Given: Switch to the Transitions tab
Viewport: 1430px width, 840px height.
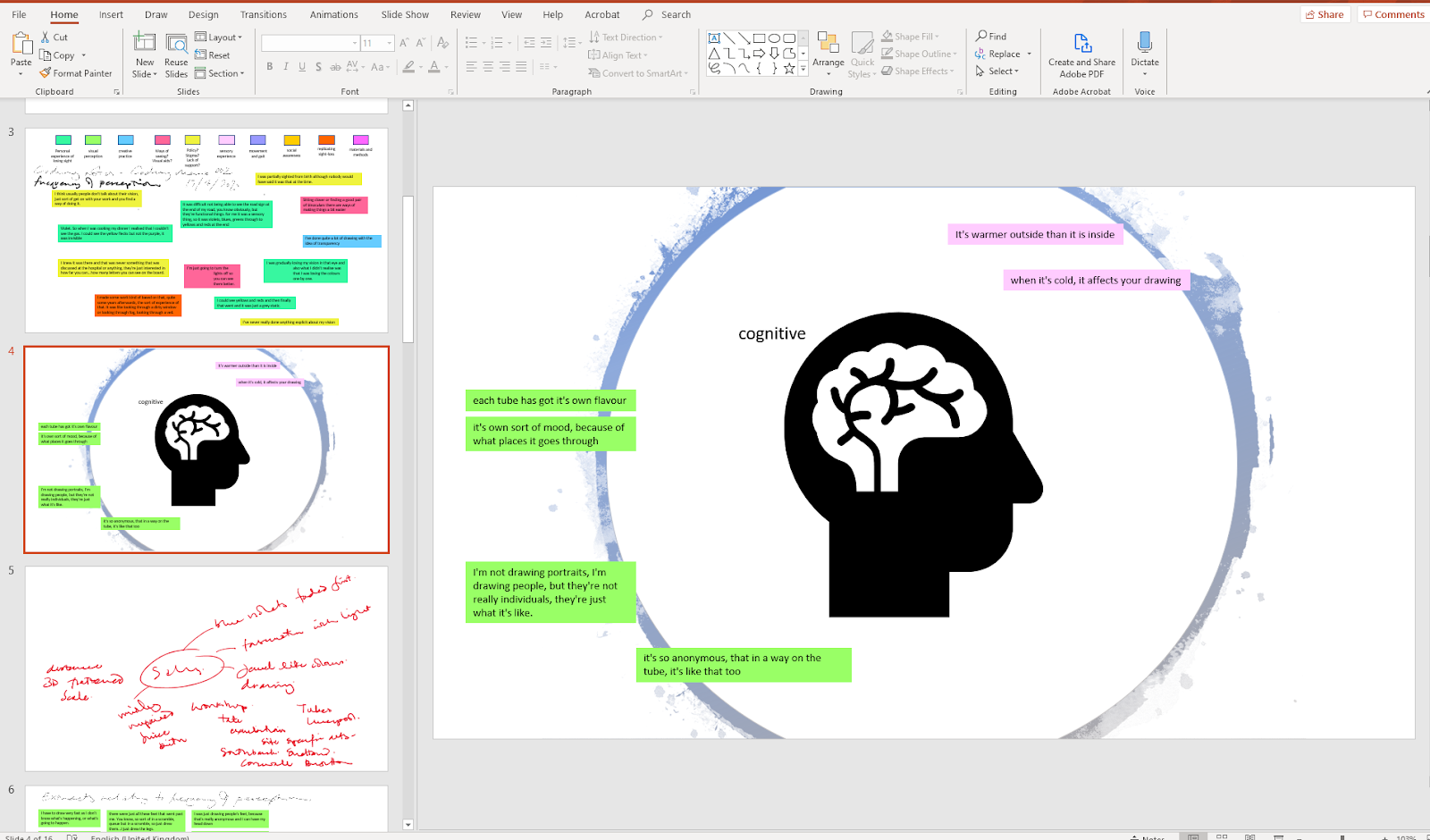Looking at the screenshot, I should (263, 14).
